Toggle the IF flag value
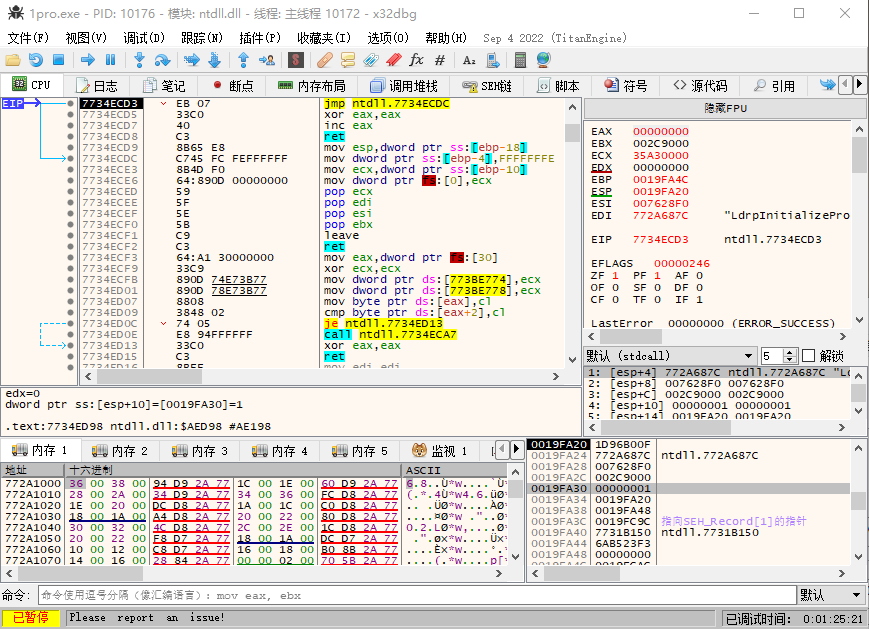The width and height of the screenshot is (869, 629). click(699, 299)
